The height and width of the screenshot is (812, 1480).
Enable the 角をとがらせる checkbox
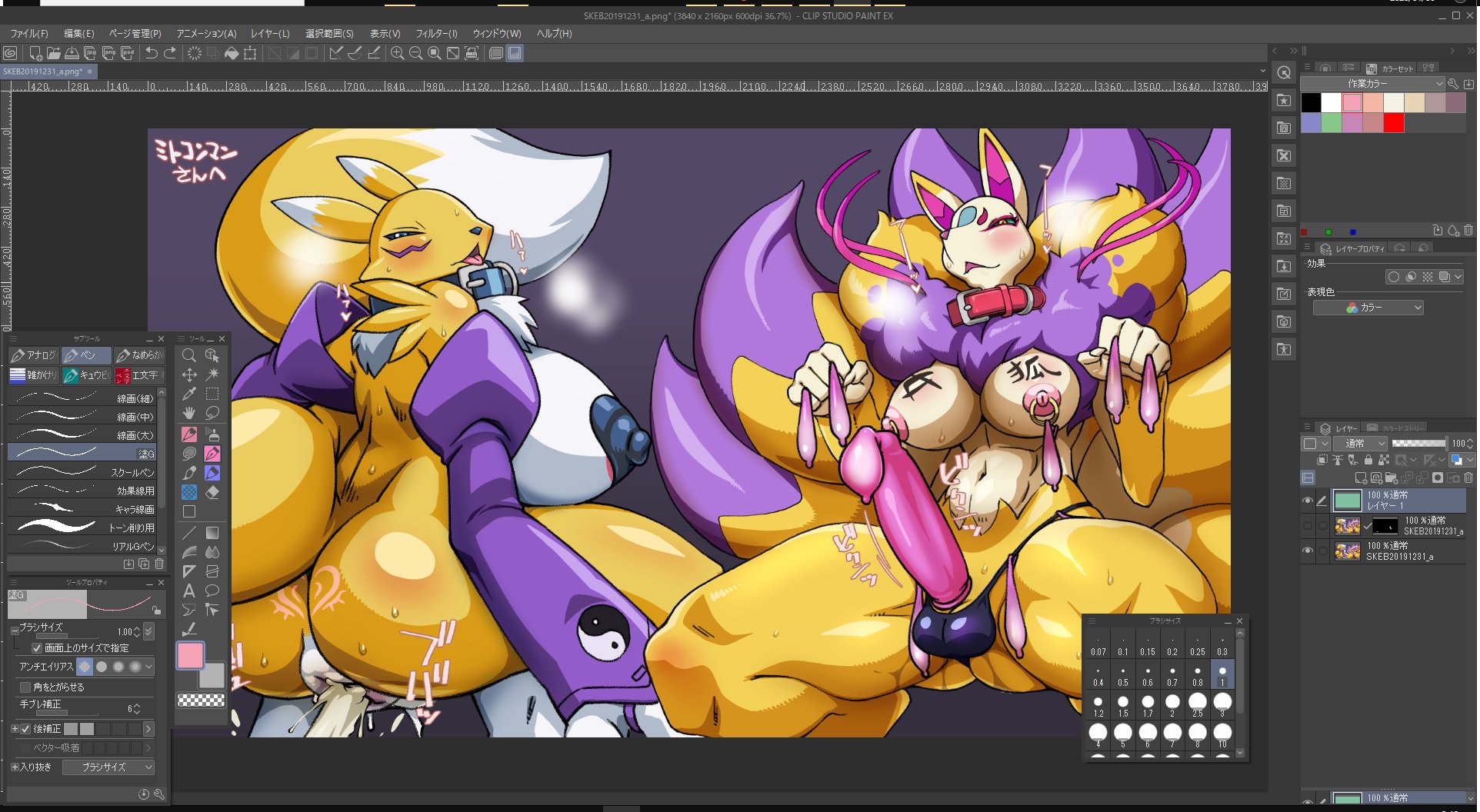(x=25, y=687)
